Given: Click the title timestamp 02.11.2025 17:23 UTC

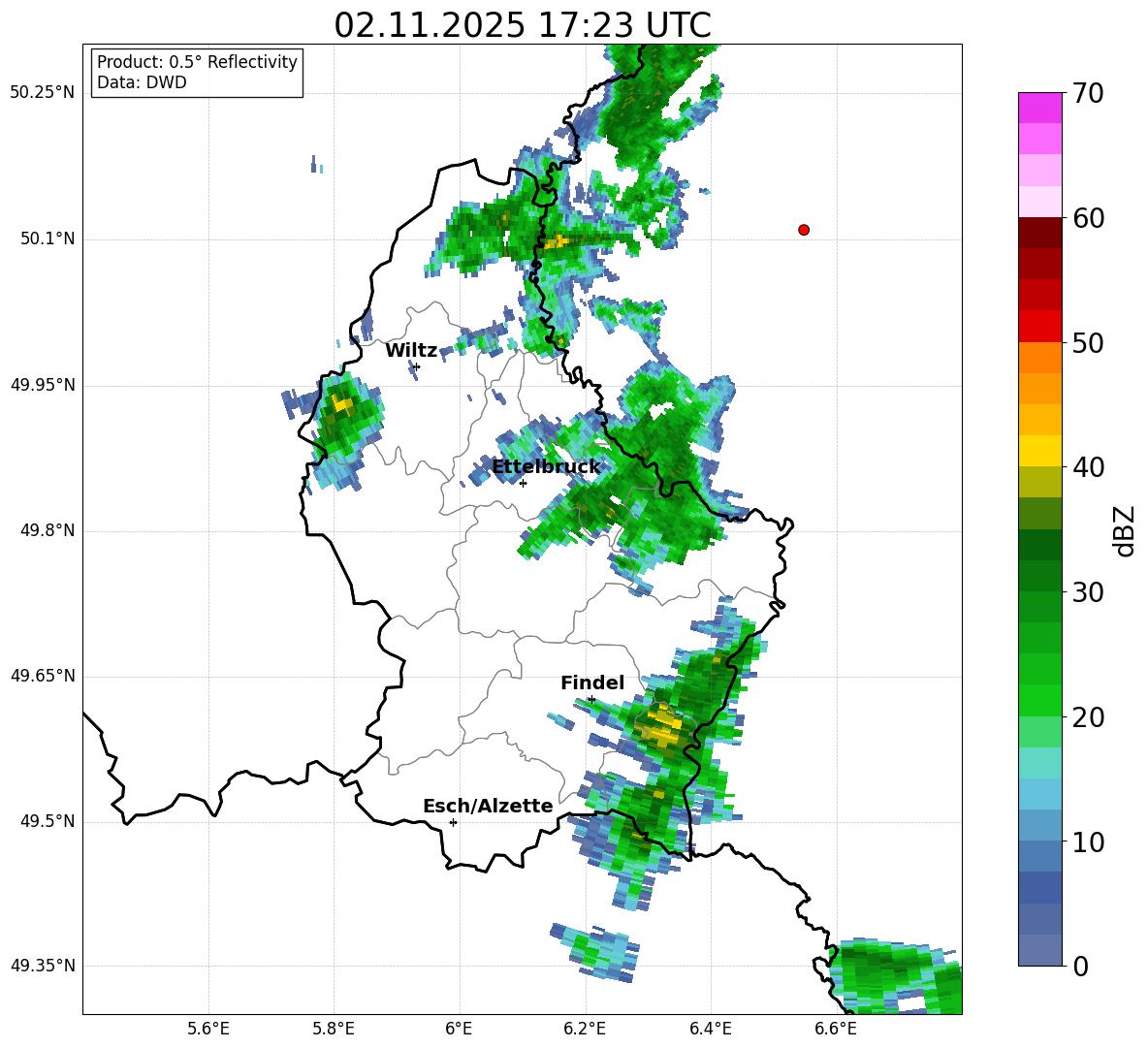Looking at the screenshot, I should pos(523,25).
